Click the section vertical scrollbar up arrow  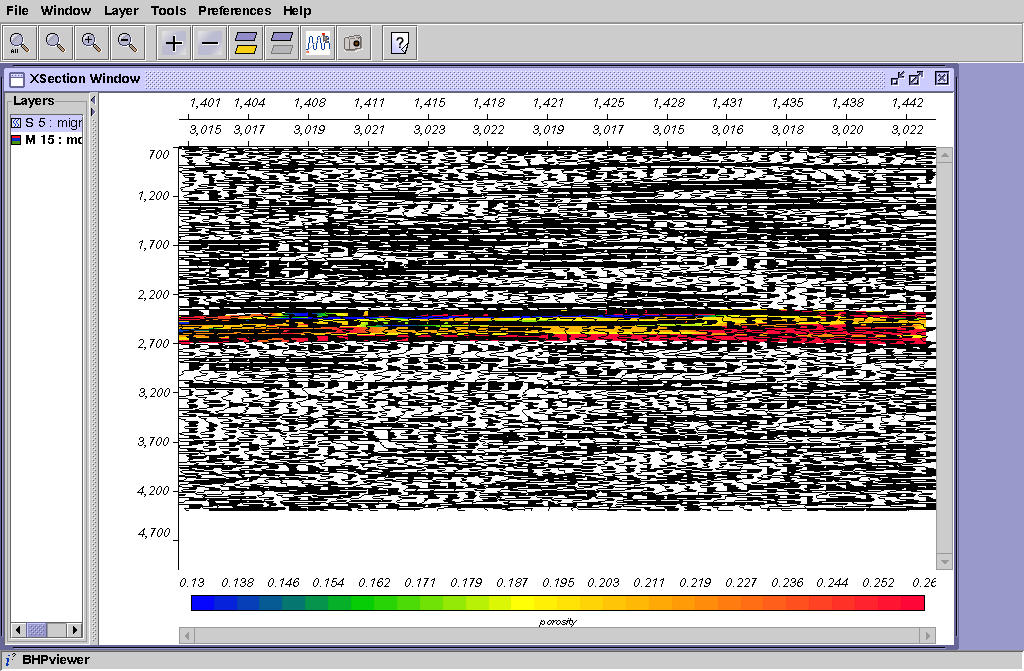tap(944, 155)
